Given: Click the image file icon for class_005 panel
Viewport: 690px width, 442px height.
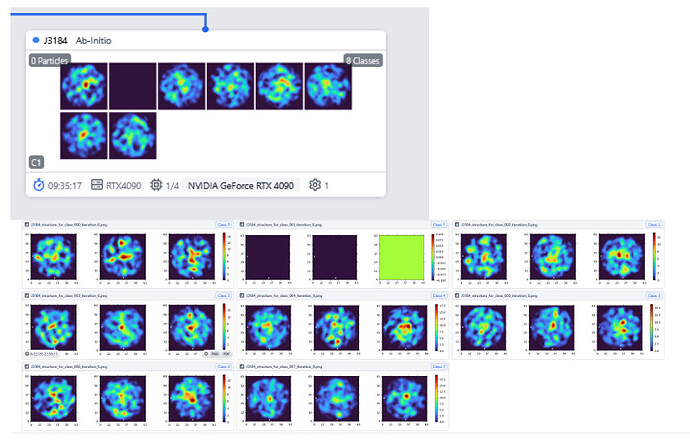Looking at the screenshot, I should point(457,295).
